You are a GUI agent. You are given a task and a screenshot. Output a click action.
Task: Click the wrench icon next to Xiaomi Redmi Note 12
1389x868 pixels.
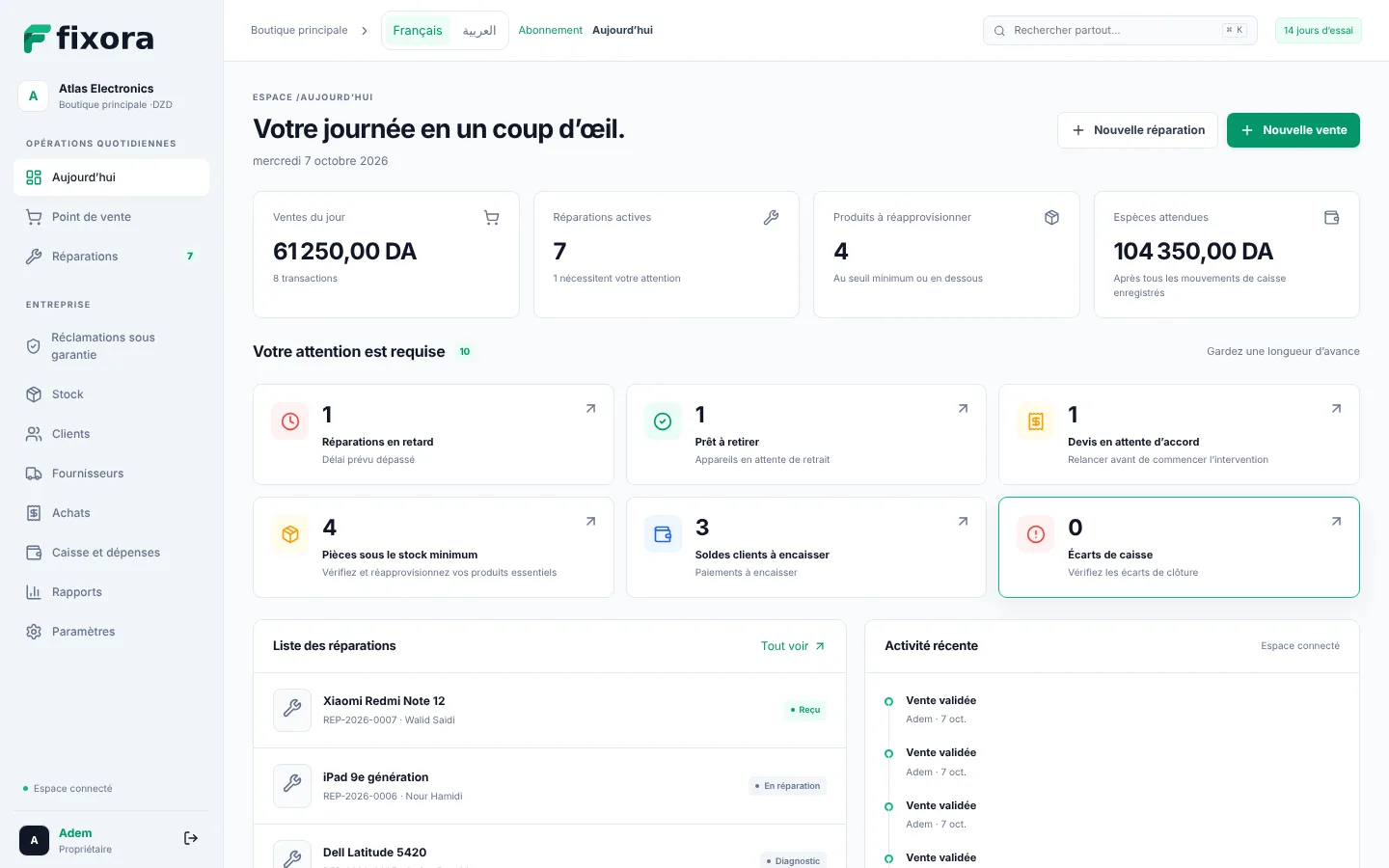click(x=292, y=709)
